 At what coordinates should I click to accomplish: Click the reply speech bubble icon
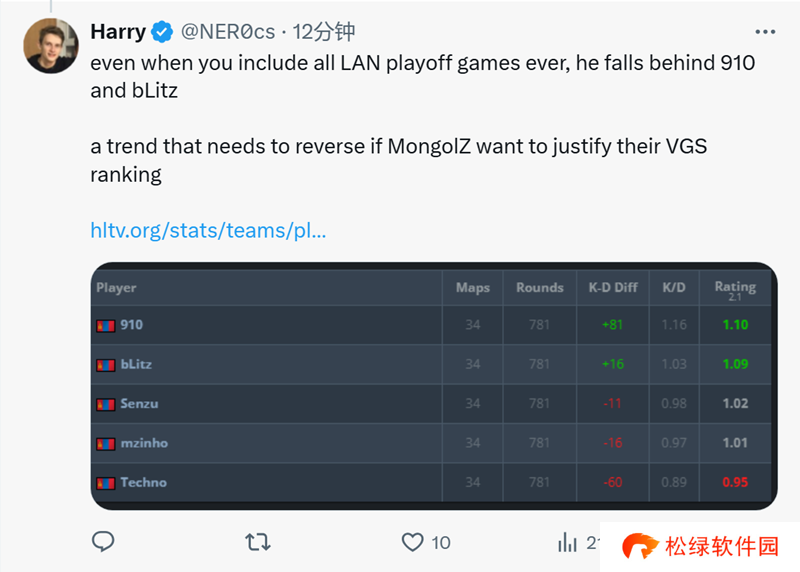click(103, 542)
